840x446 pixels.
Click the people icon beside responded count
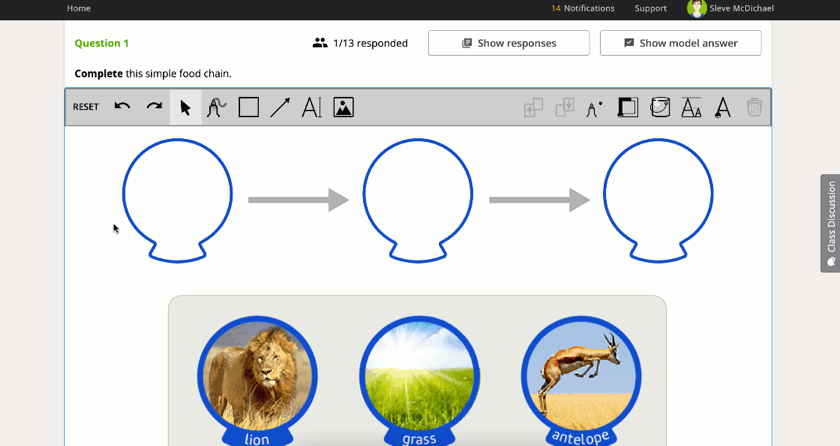coord(320,43)
